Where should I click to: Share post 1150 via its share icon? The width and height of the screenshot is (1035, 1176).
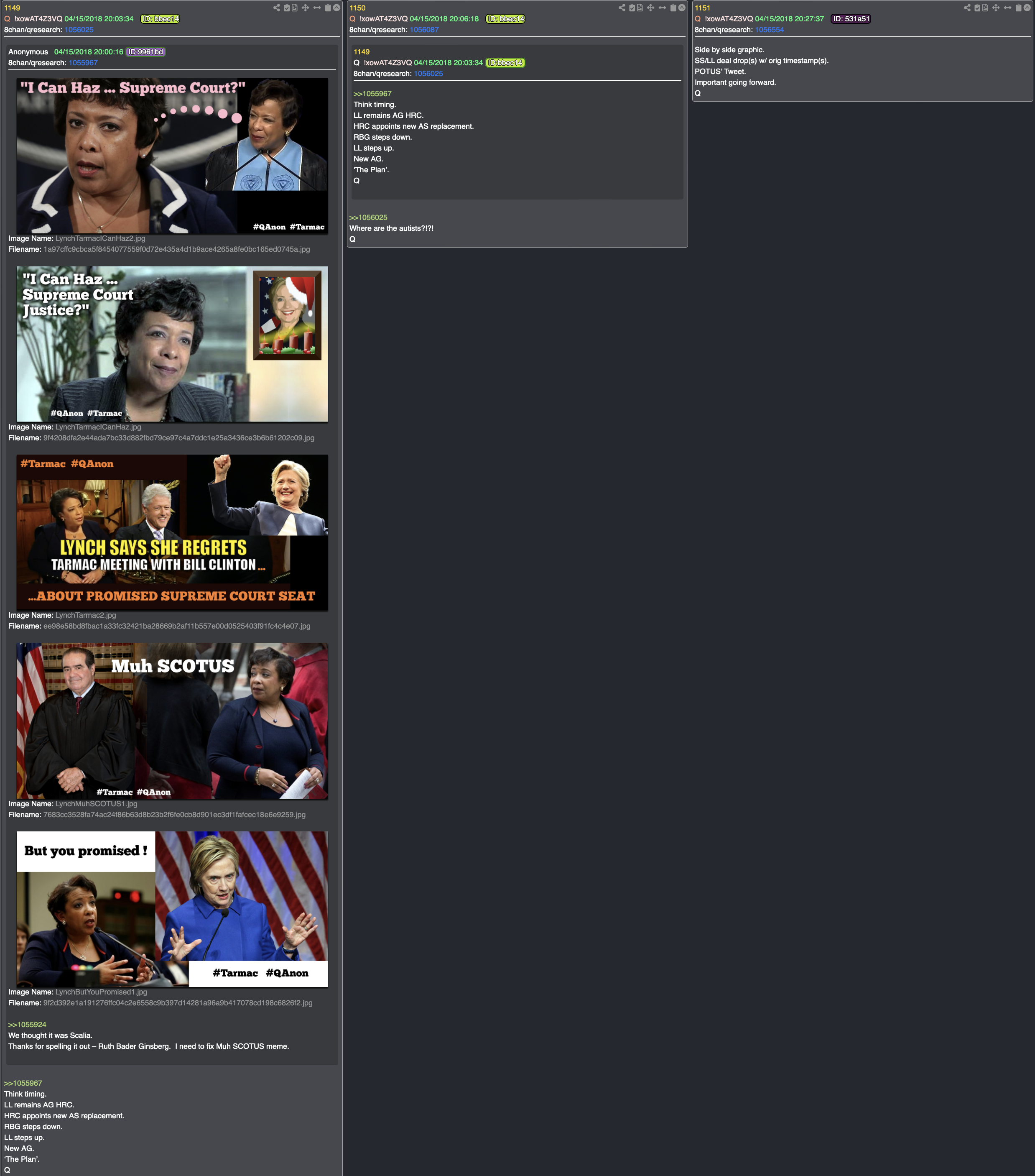point(622,8)
